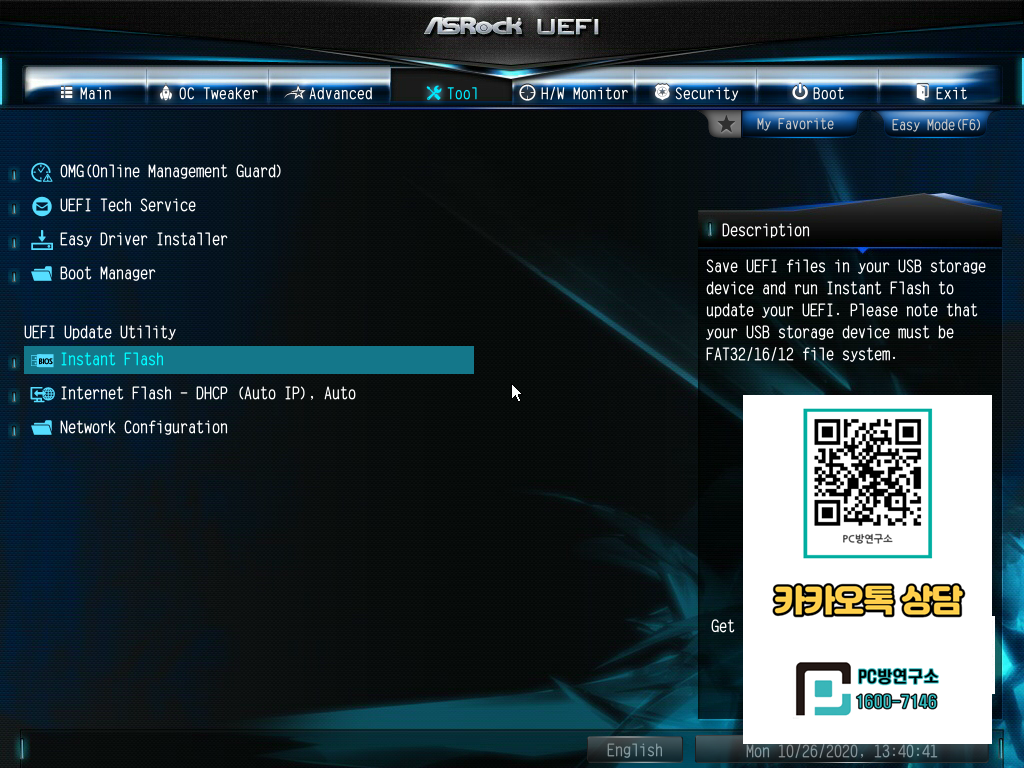Open the Boot tab

point(818,93)
